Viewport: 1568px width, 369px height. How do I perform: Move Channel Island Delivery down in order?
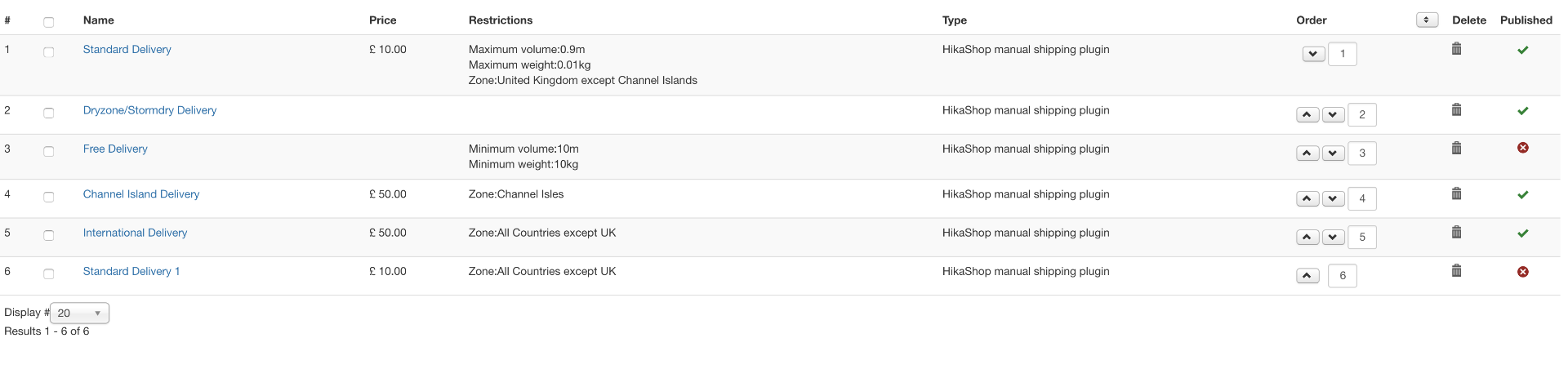tap(1334, 199)
